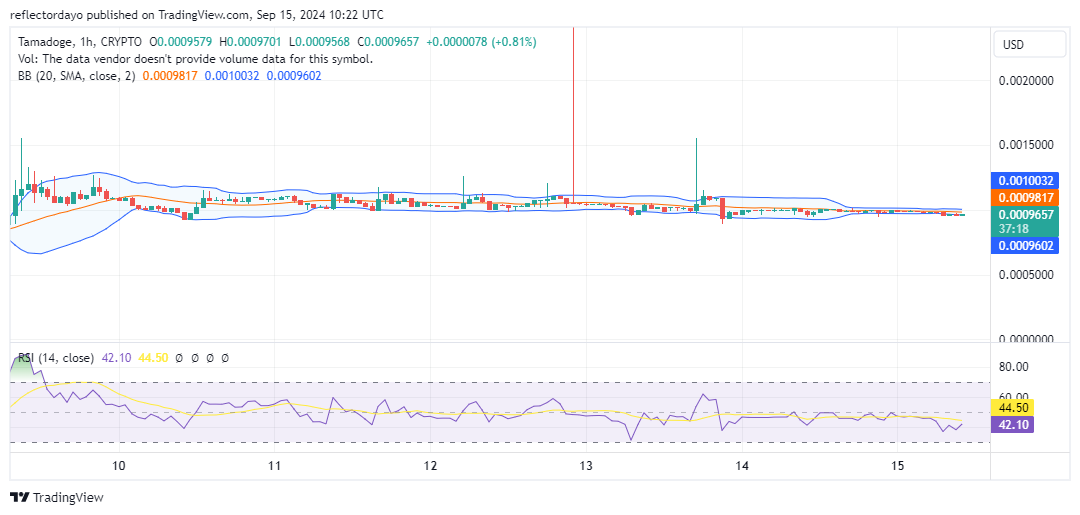The image size is (1080, 515).
Task: Click date label 15 on the time axis
Action: tap(897, 465)
